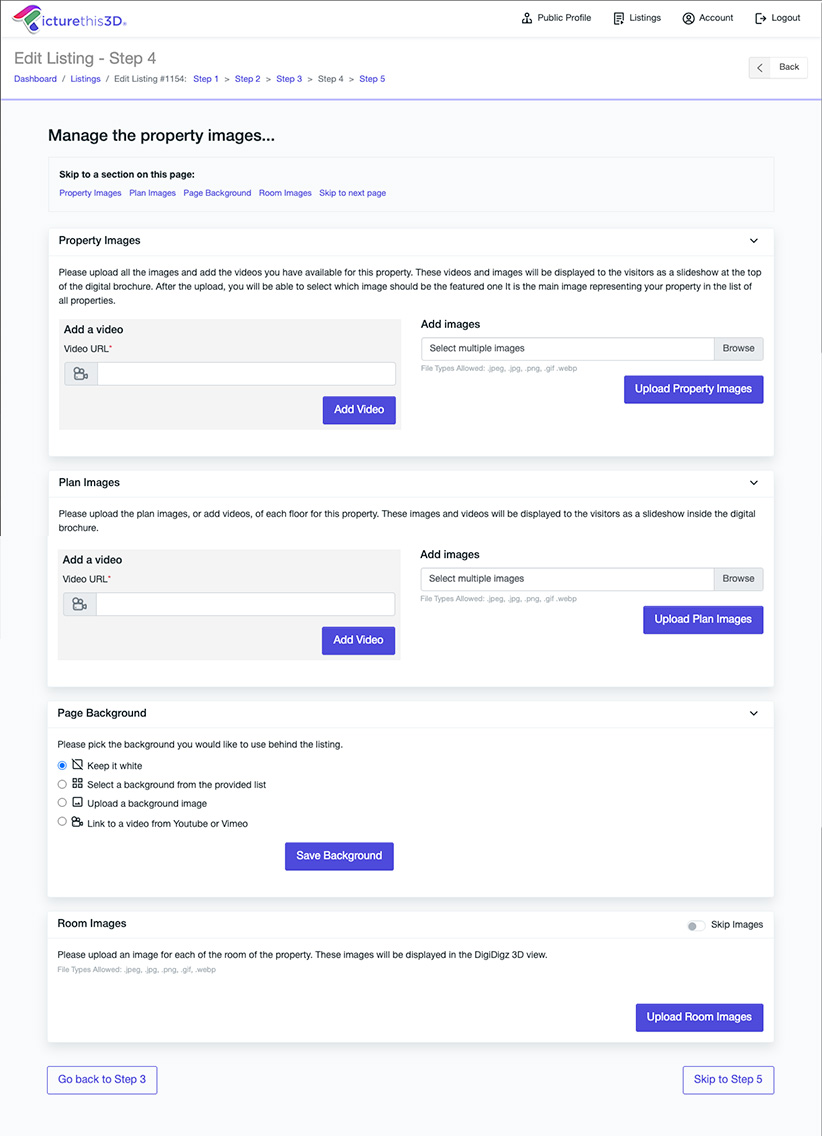Click the Back button chevron icon
822x1136 pixels.
pyautogui.click(x=761, y=67)
